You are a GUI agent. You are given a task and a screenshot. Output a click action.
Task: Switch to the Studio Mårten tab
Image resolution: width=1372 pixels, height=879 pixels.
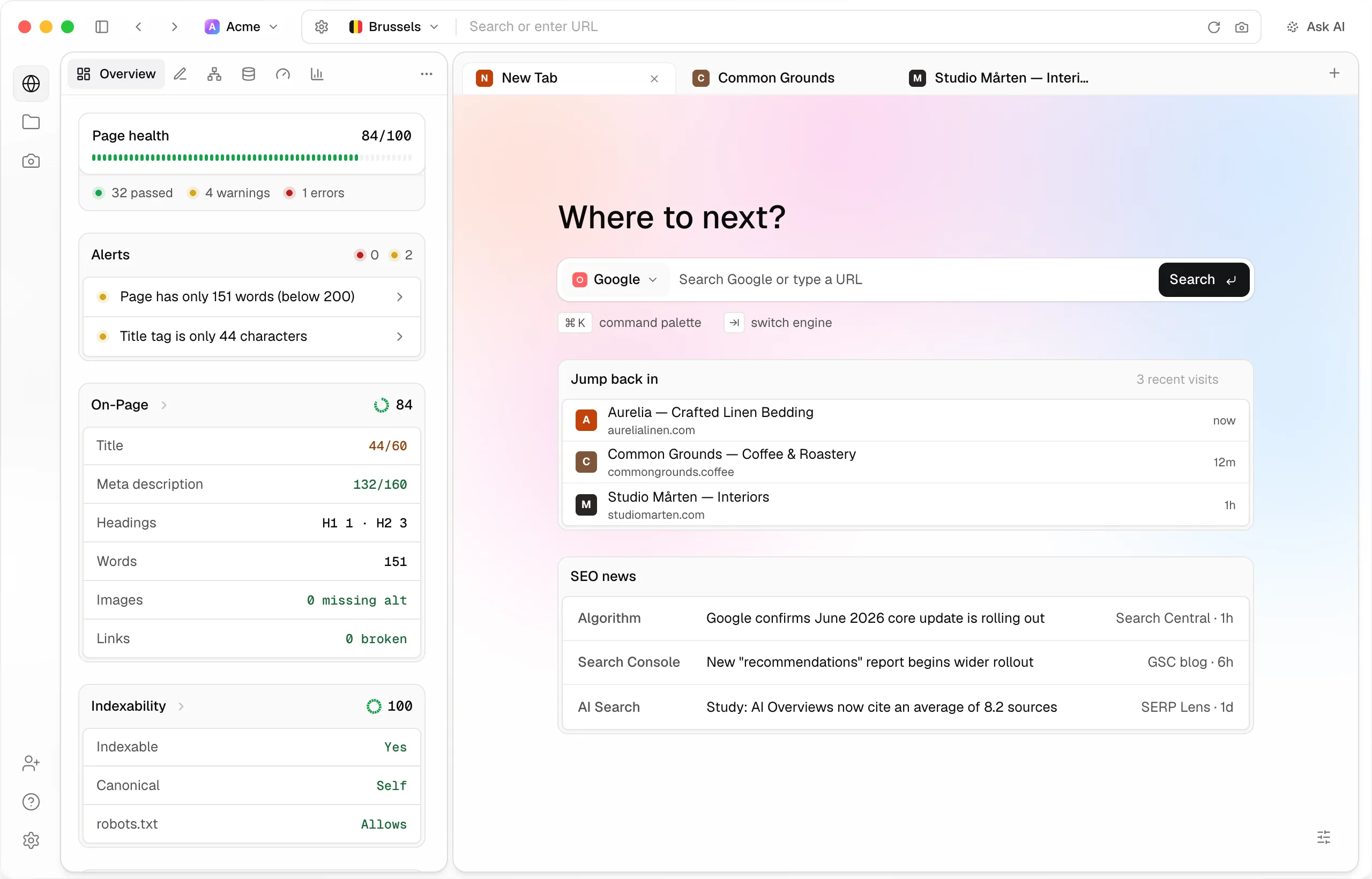[x=999, y=78]
